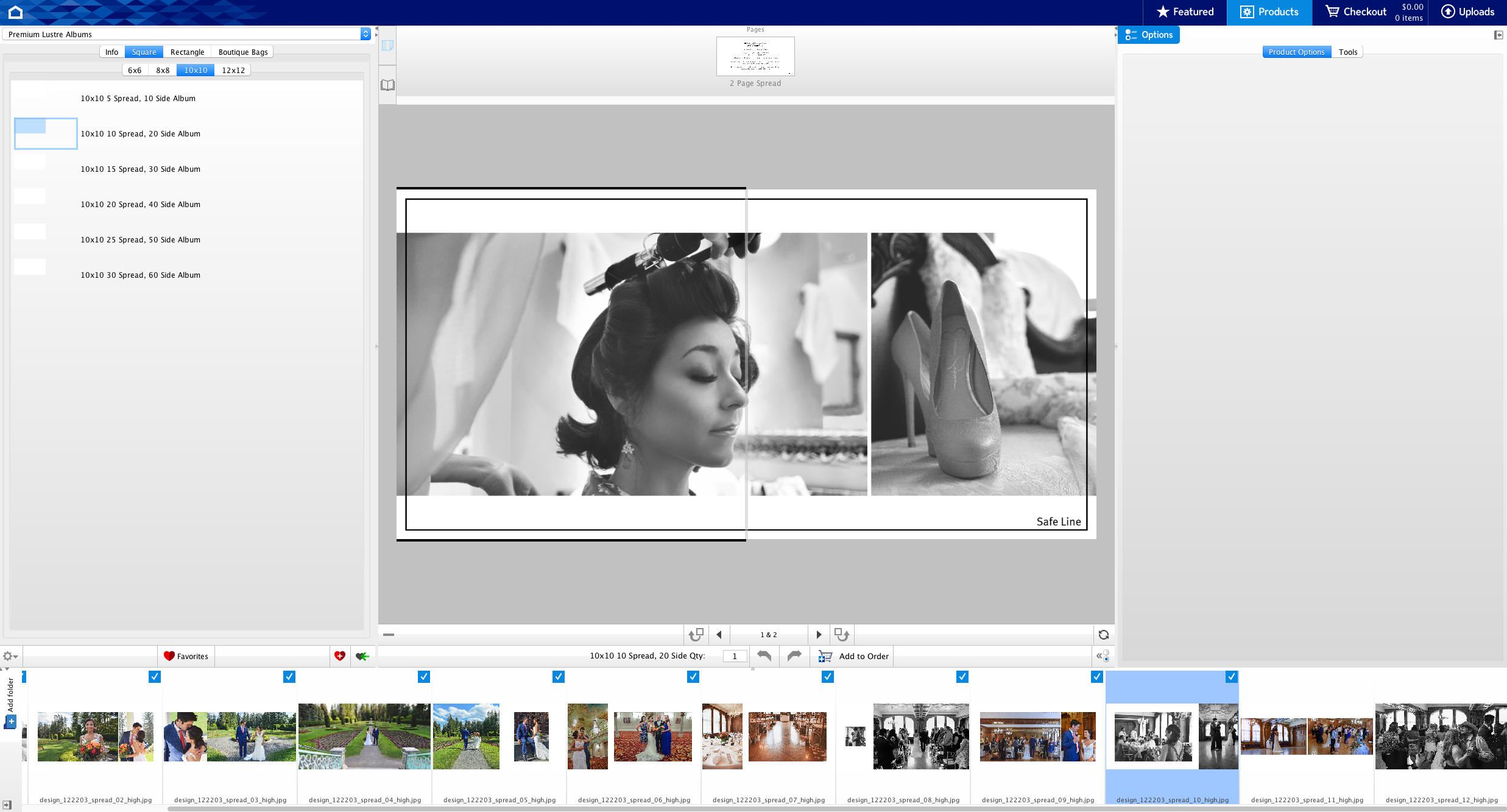Click the add to favorites heart icon

tap(340, 656)
